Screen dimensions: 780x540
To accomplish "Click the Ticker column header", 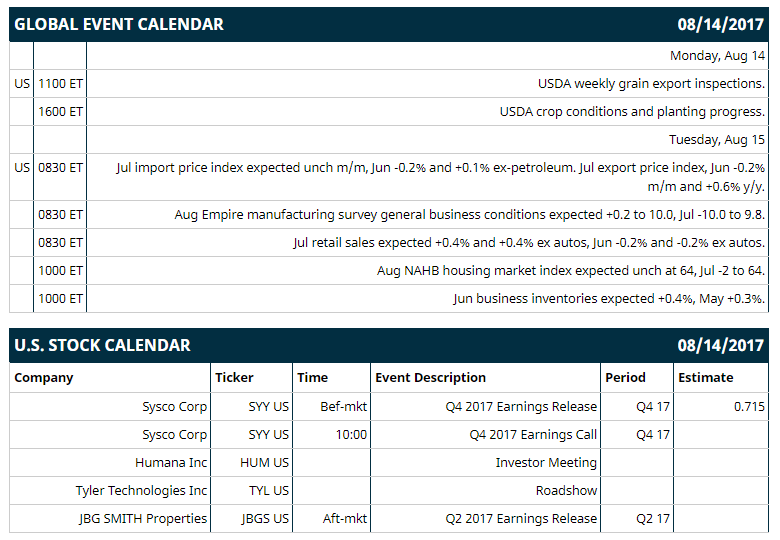I will pos(234,378).
